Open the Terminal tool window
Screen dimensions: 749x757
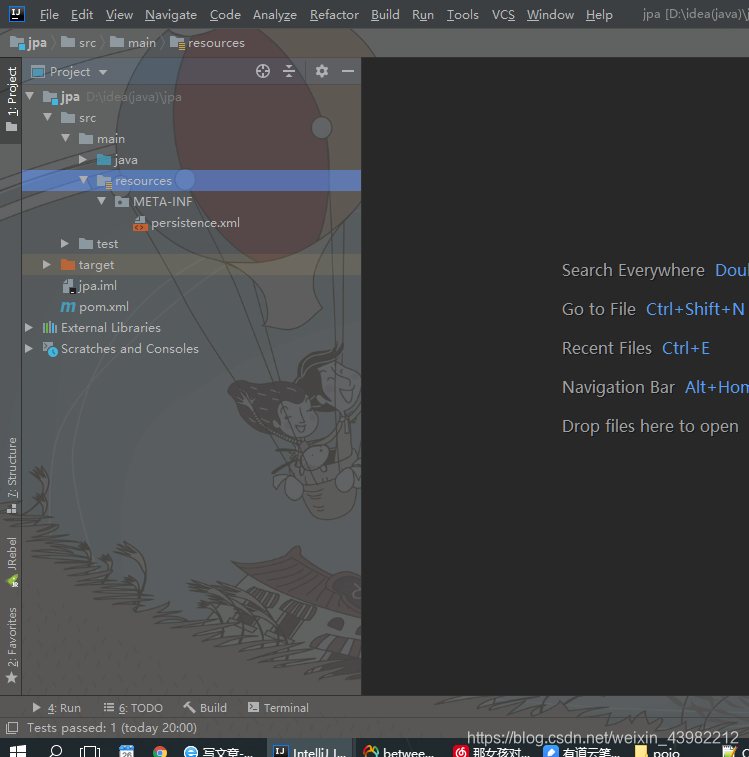(x=278, y=708)
